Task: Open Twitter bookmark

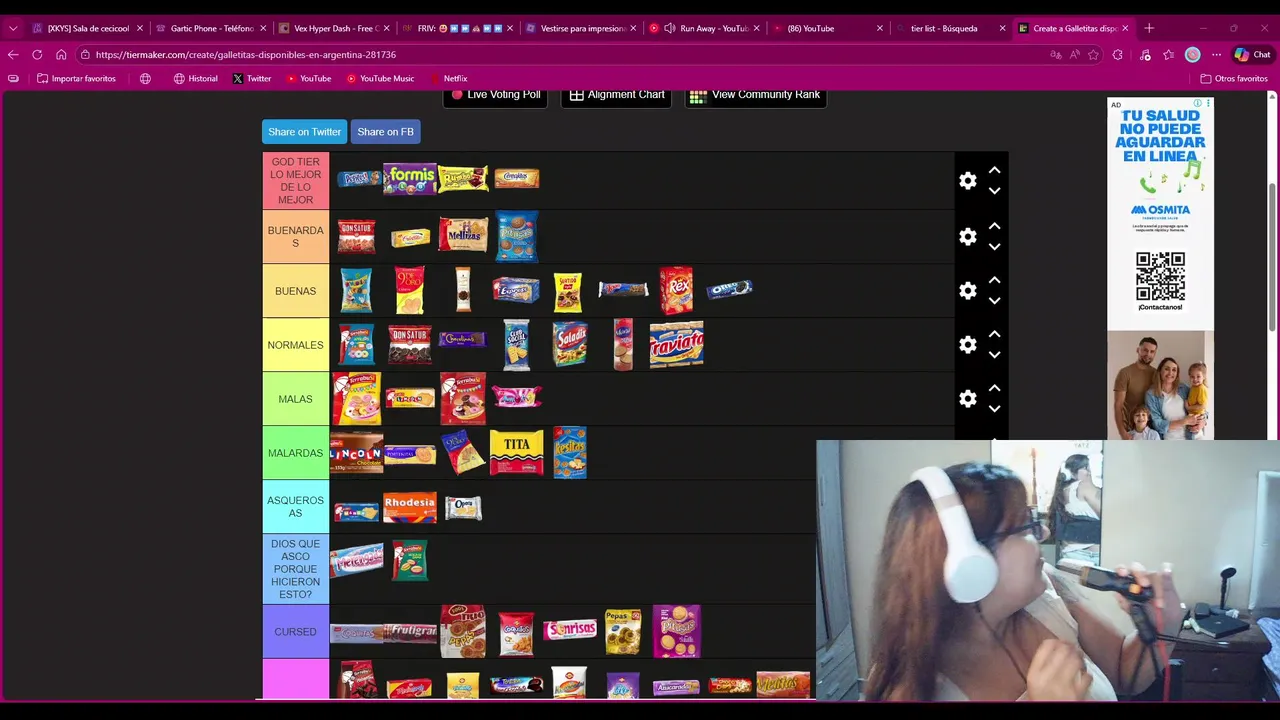Action: pos(252,78)
